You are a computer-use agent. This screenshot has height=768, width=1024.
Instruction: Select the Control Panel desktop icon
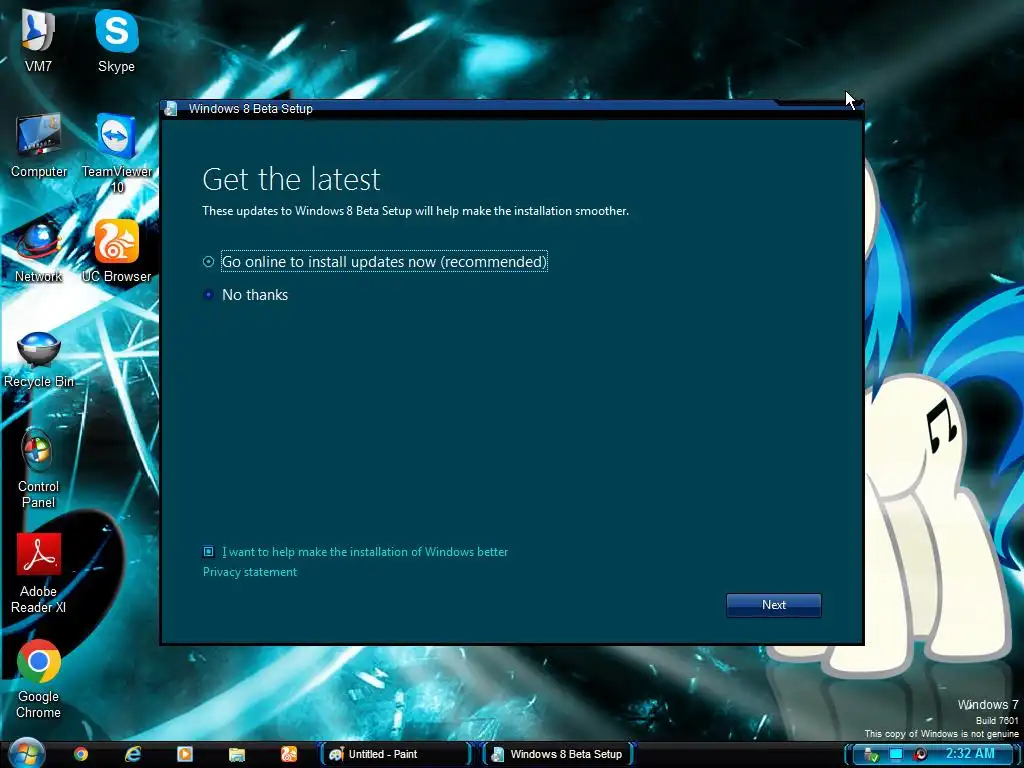(38, 468)
